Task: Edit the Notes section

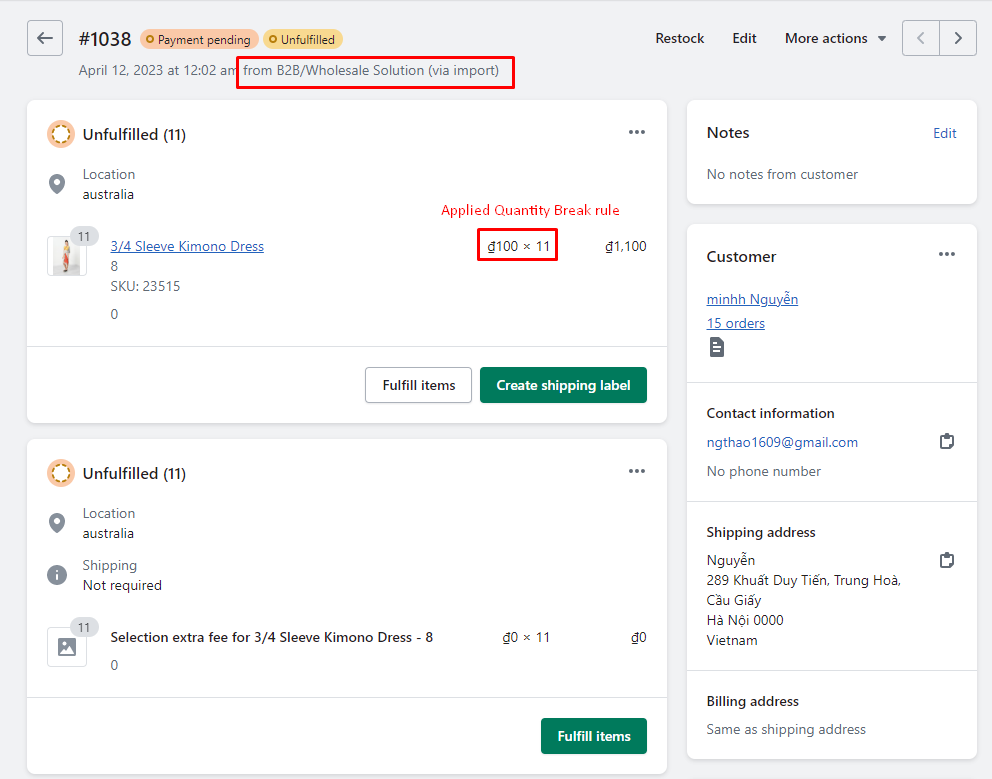Action: click(945, 133)
